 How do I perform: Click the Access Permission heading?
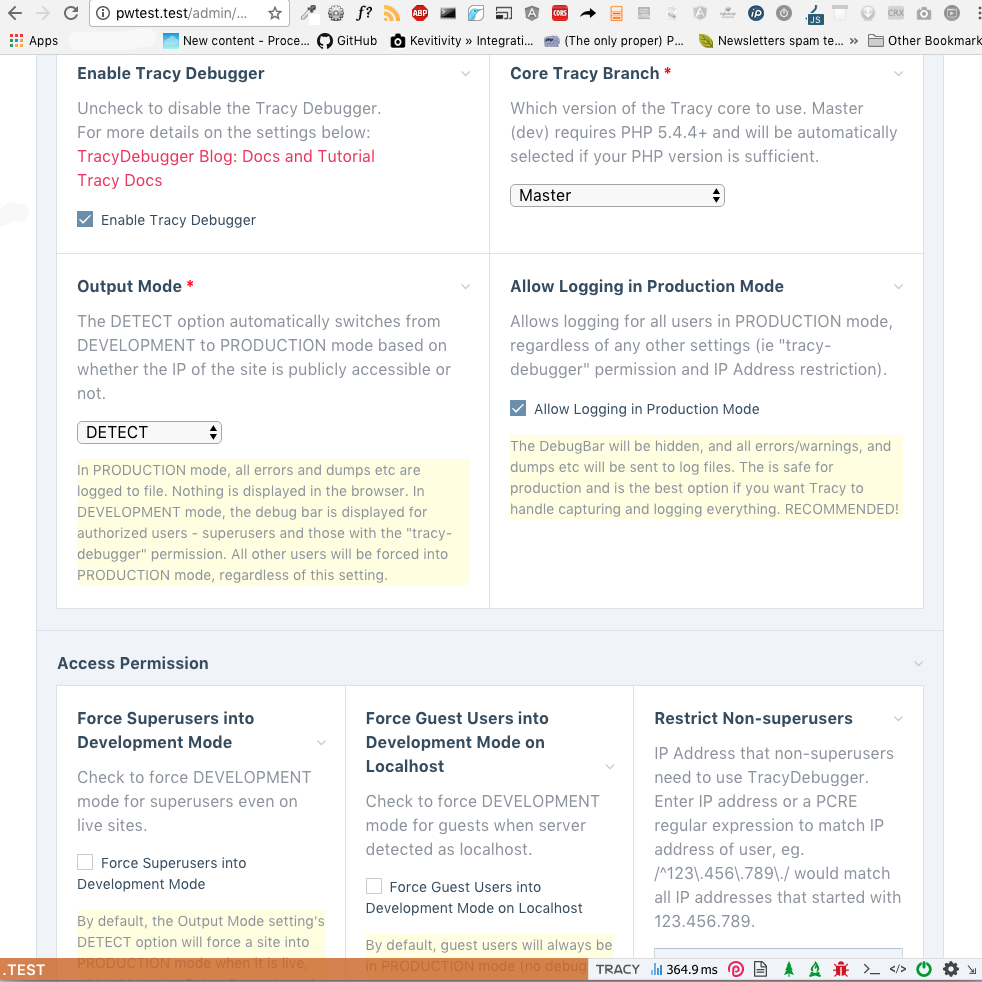click(x=133, y=663)
